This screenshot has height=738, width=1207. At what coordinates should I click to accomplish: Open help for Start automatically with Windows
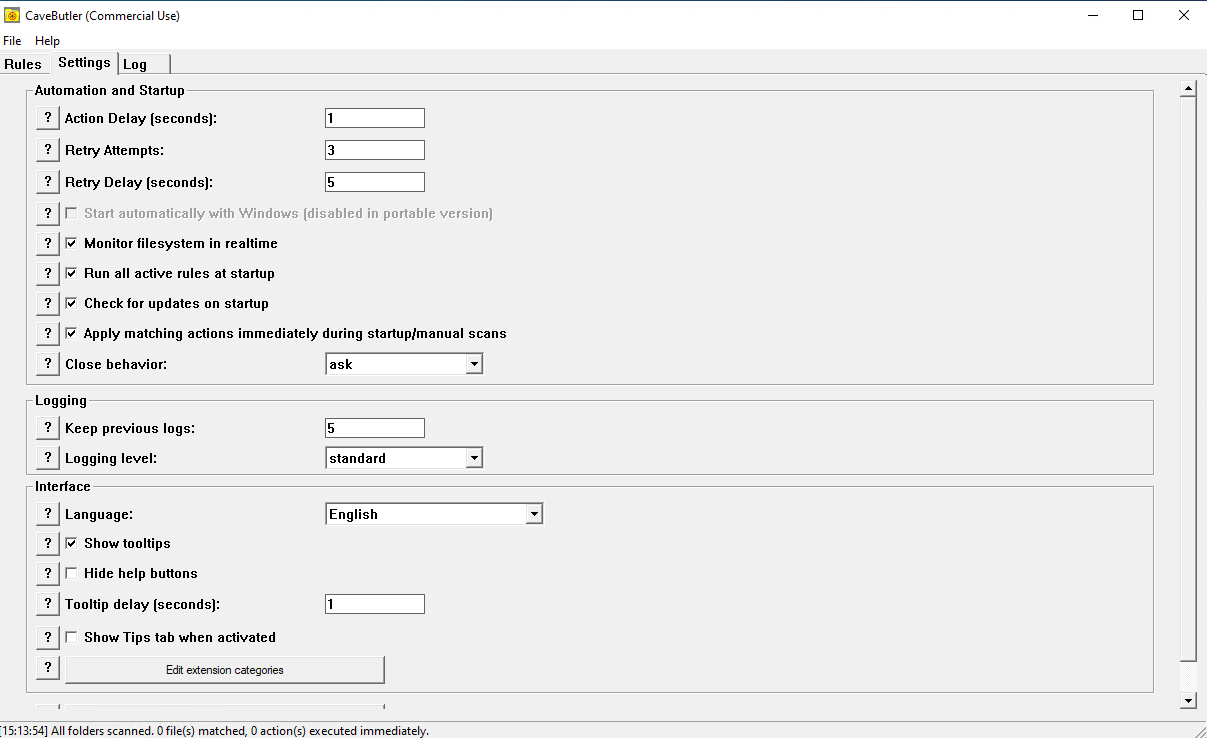coord(47,213)
